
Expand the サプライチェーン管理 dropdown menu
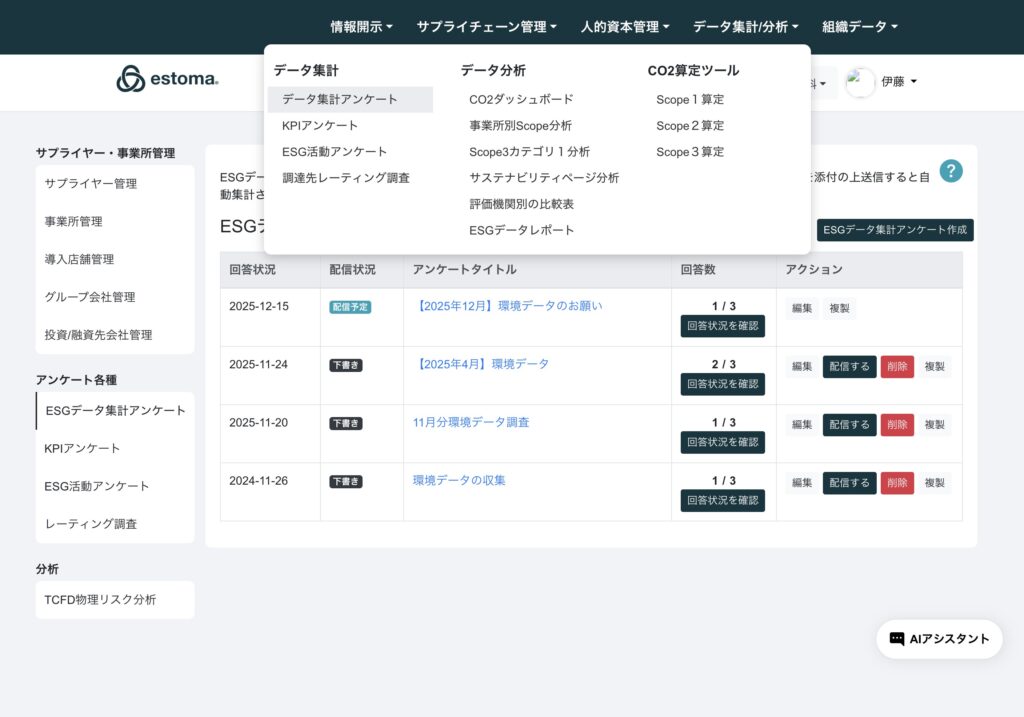[486, 27]
